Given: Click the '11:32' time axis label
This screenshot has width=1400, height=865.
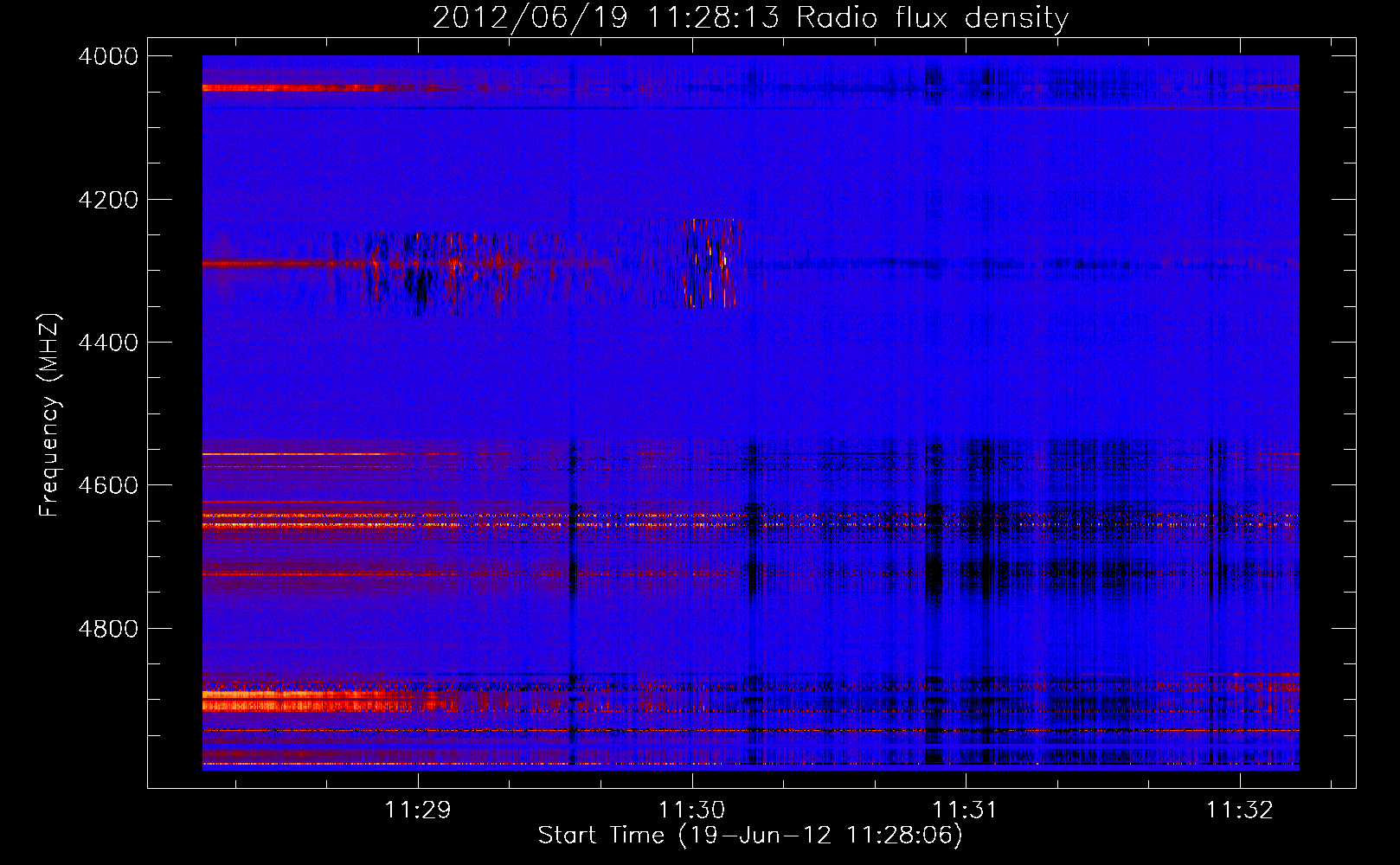Looking at the screenshot, I should click(1240, 810).
